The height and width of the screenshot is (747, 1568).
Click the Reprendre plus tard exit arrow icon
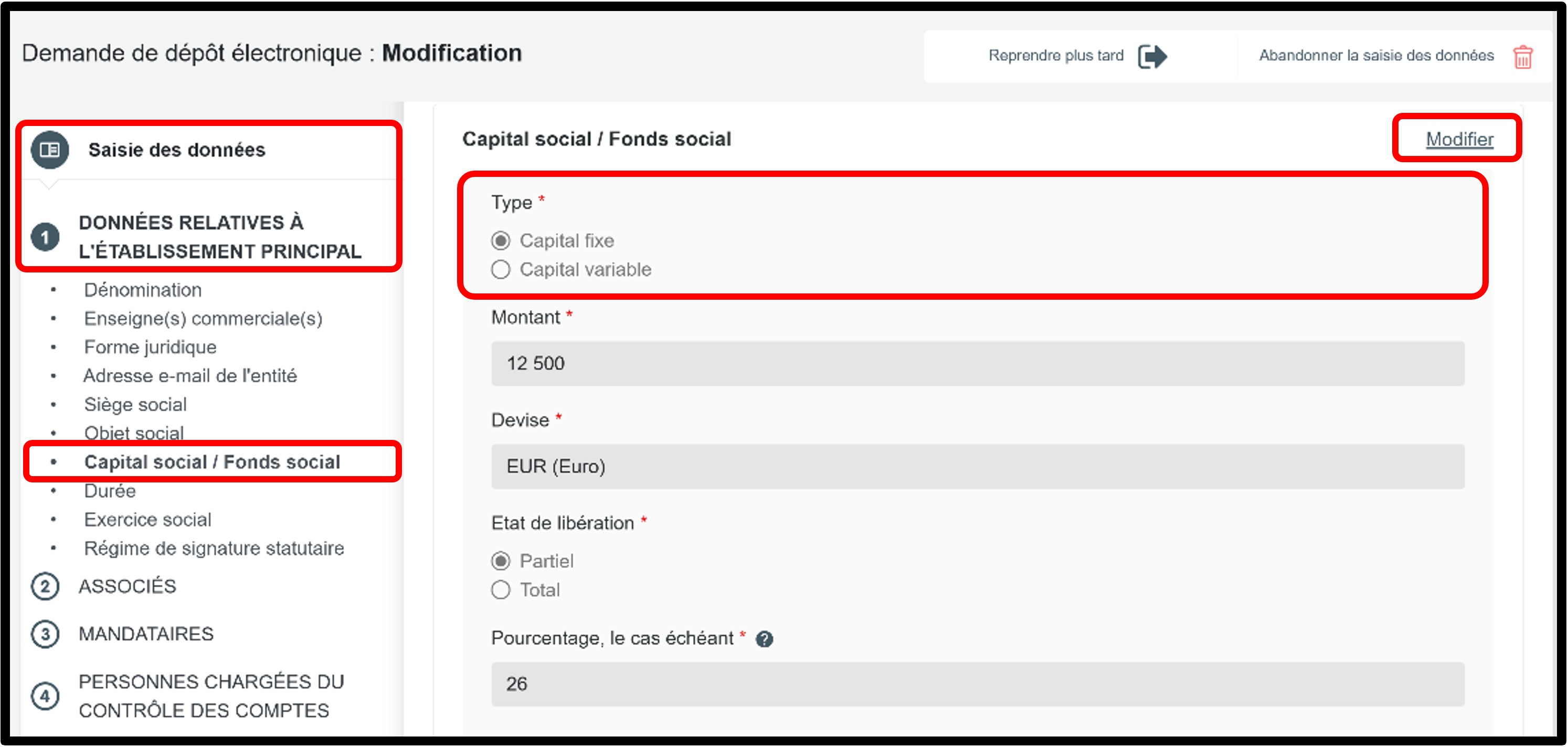[1152, 57]
